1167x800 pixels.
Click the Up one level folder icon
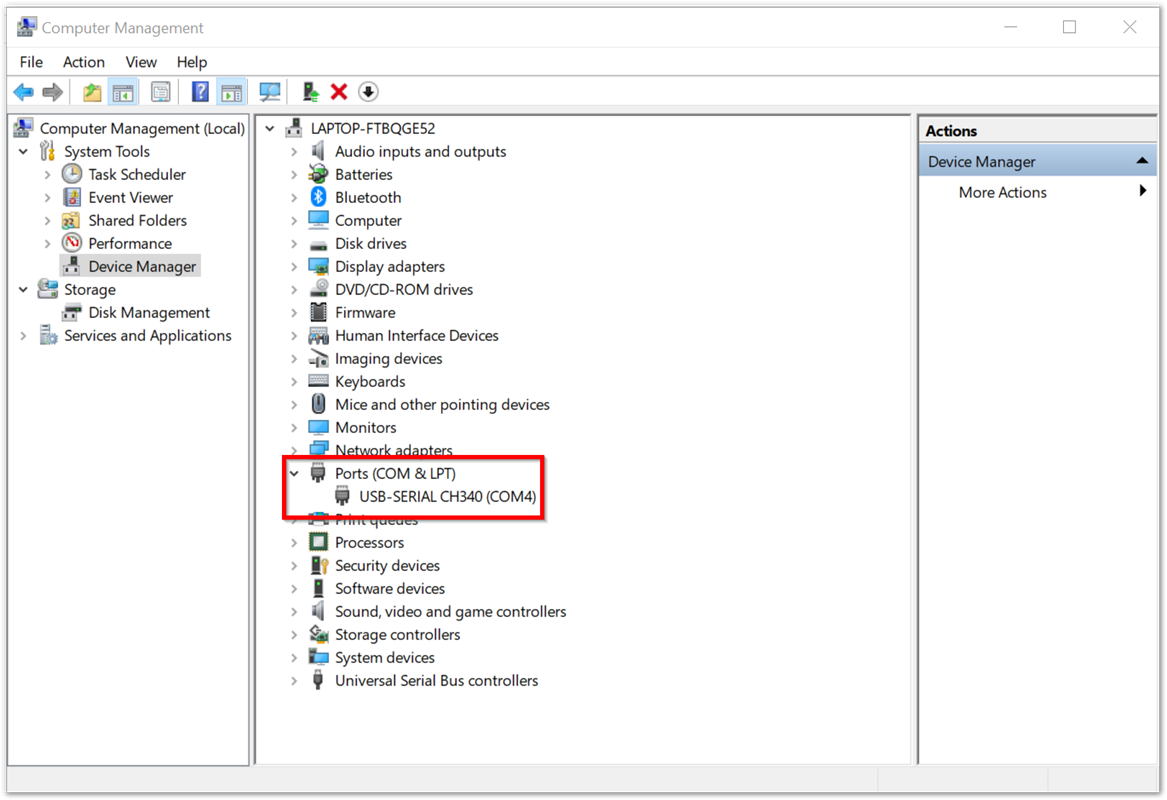coord(92,92)
